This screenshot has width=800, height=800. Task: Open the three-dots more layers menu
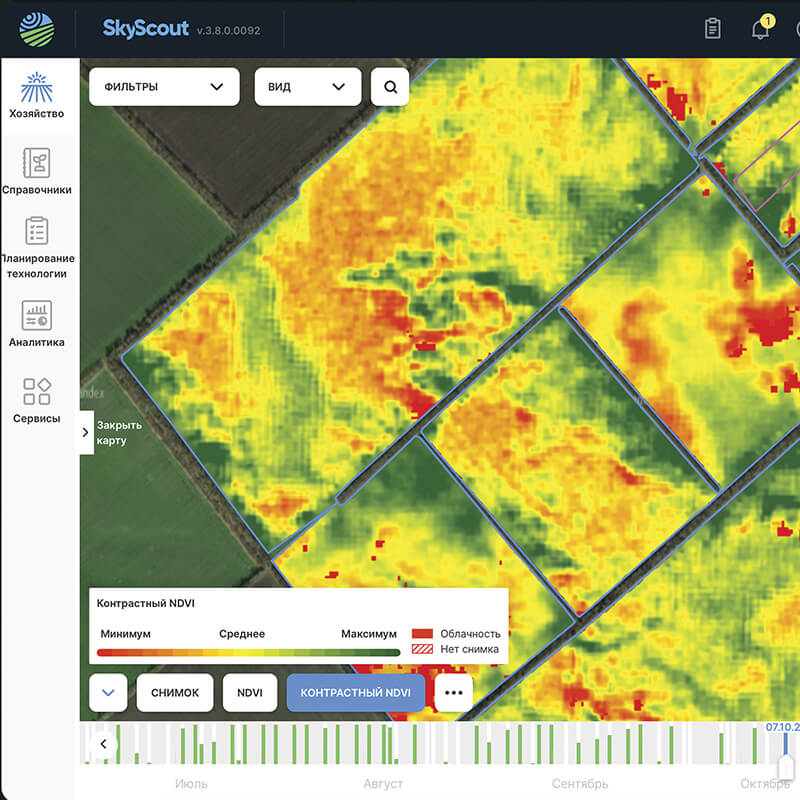(453, 692)
